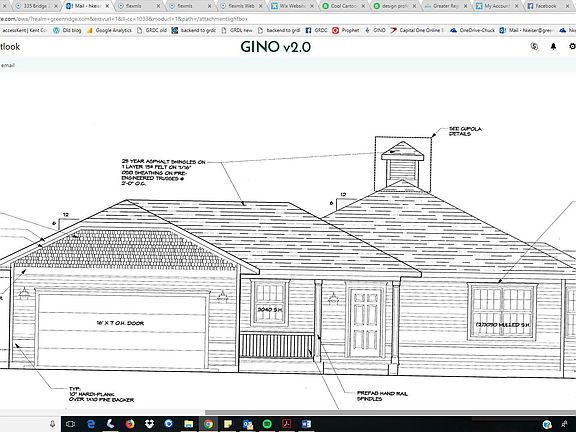Open the Capital One Online bookmark
576x432 pixels.
(x=417, y=30)
